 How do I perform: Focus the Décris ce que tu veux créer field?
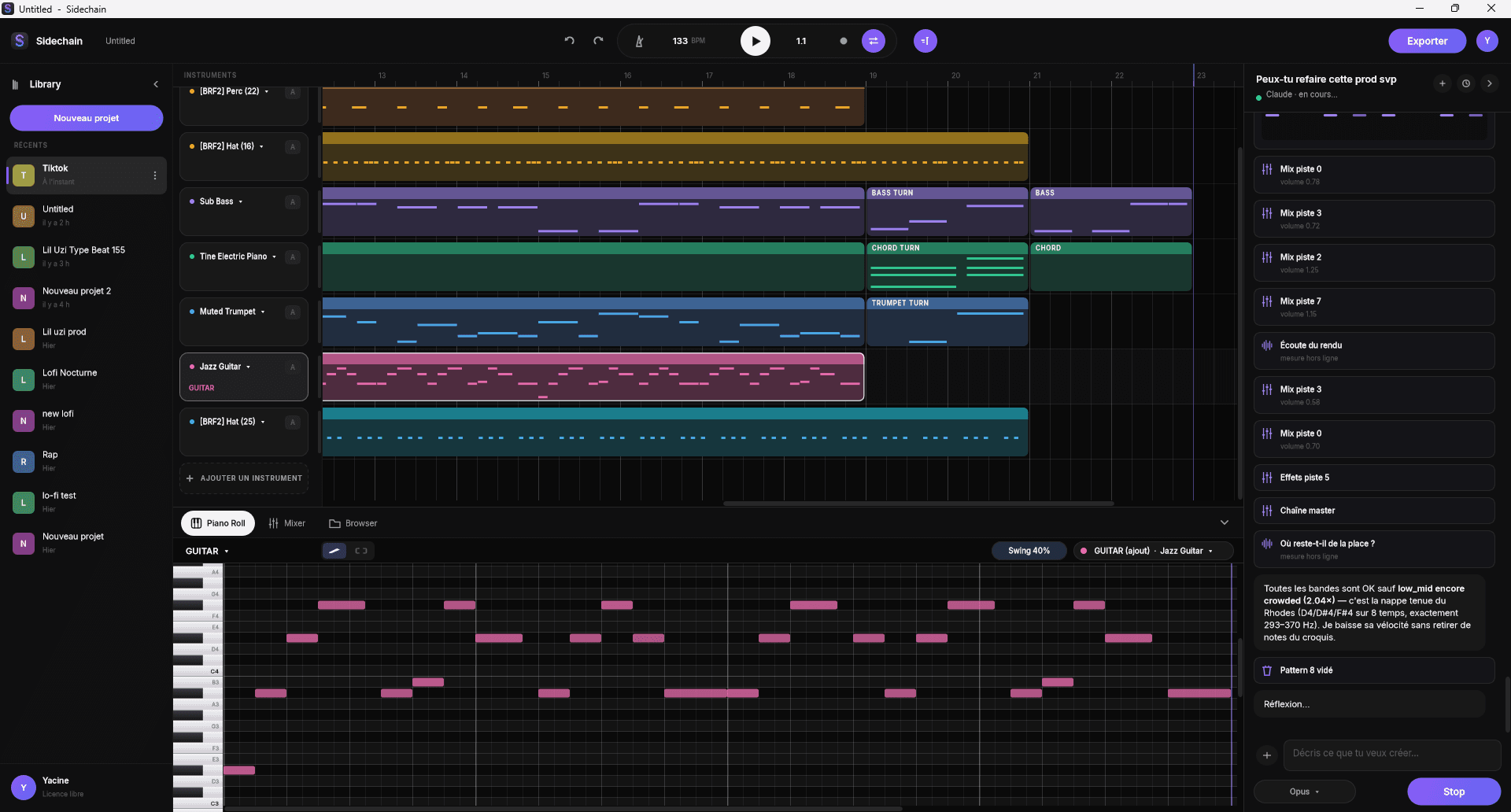click(1392, 755)
